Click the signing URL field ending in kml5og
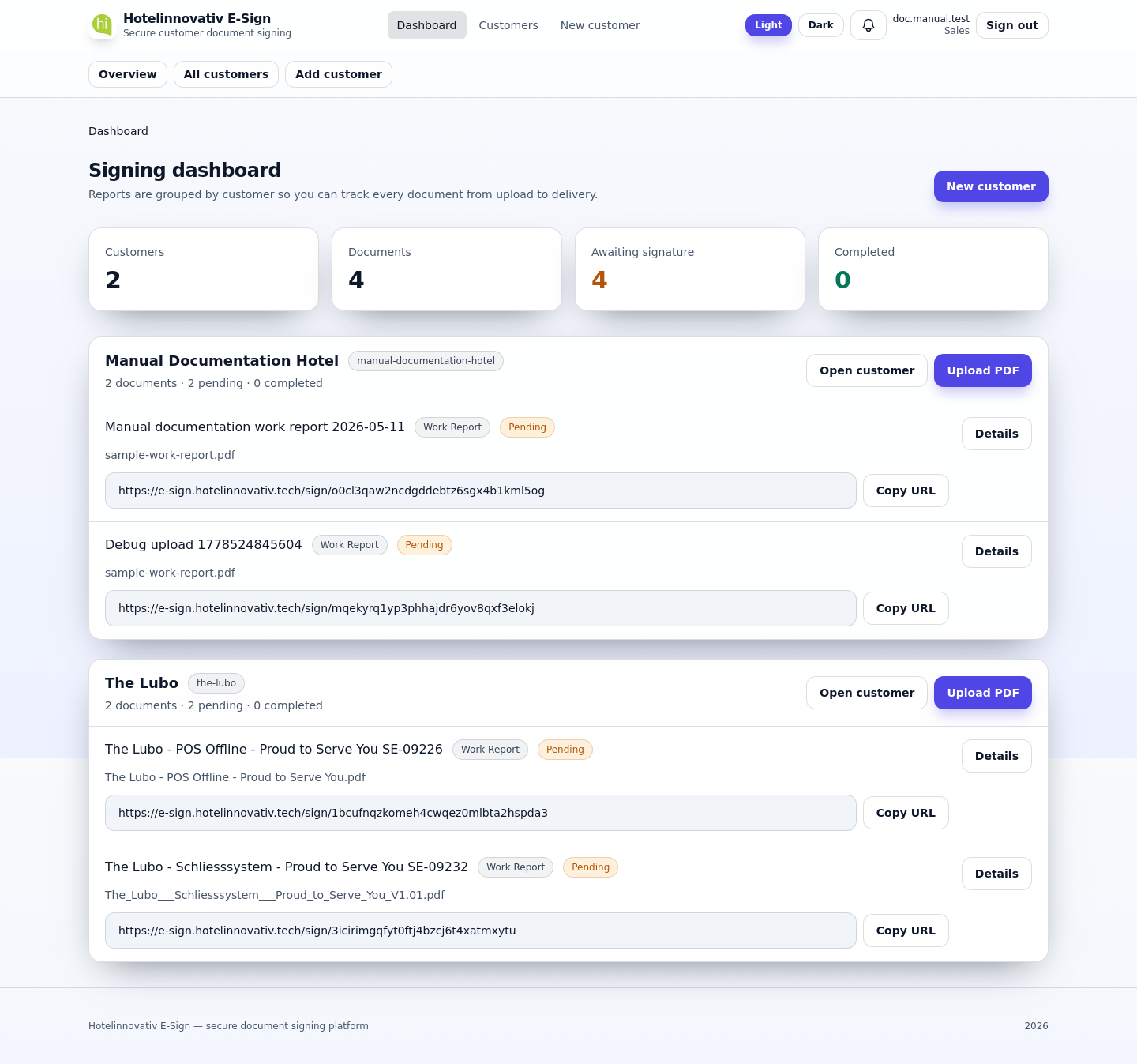Viewport: 1137px width, 1064px height. click(x=481, y=491)
